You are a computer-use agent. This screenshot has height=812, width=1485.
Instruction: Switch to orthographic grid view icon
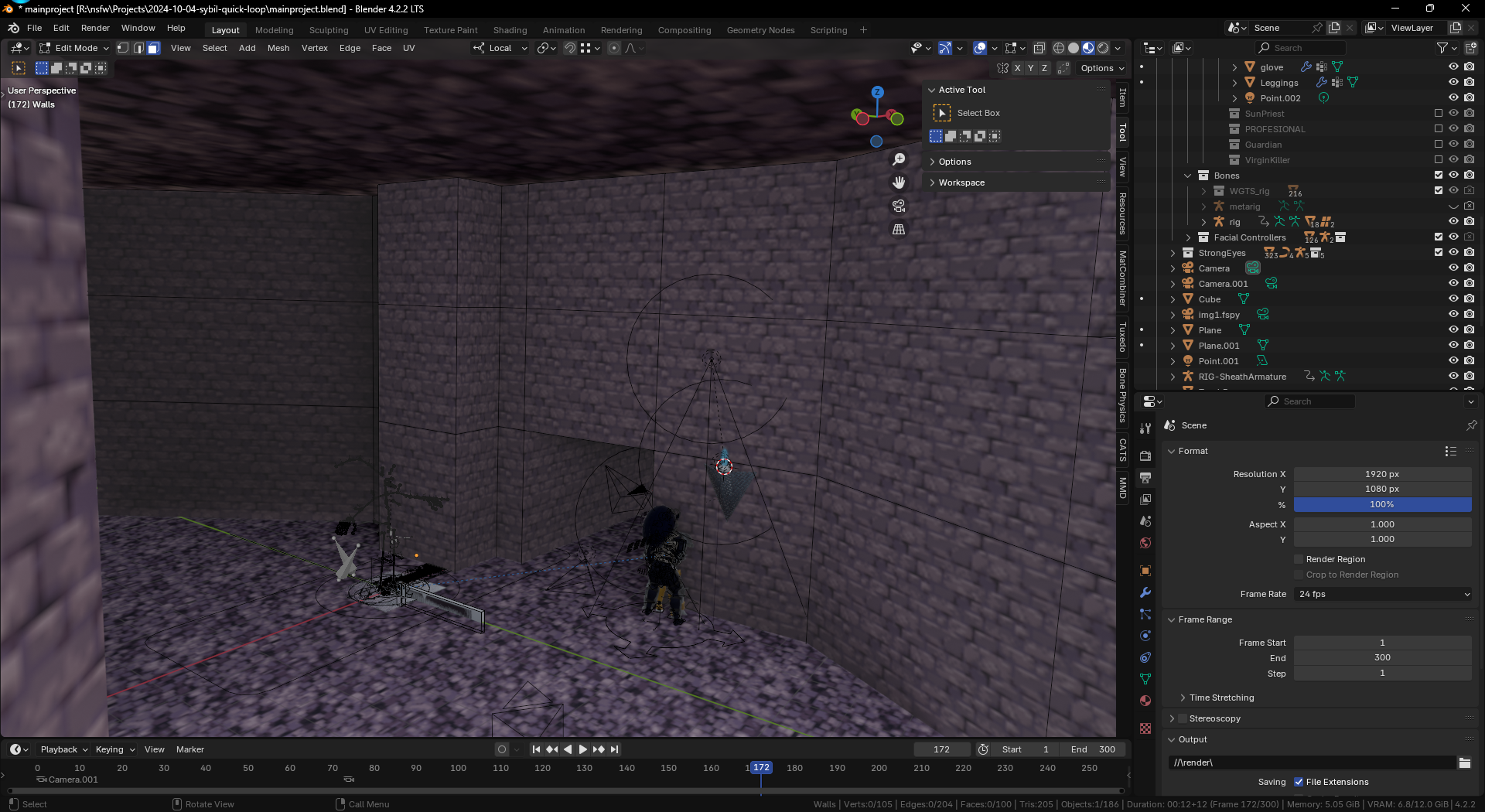(x=899, y=229)
